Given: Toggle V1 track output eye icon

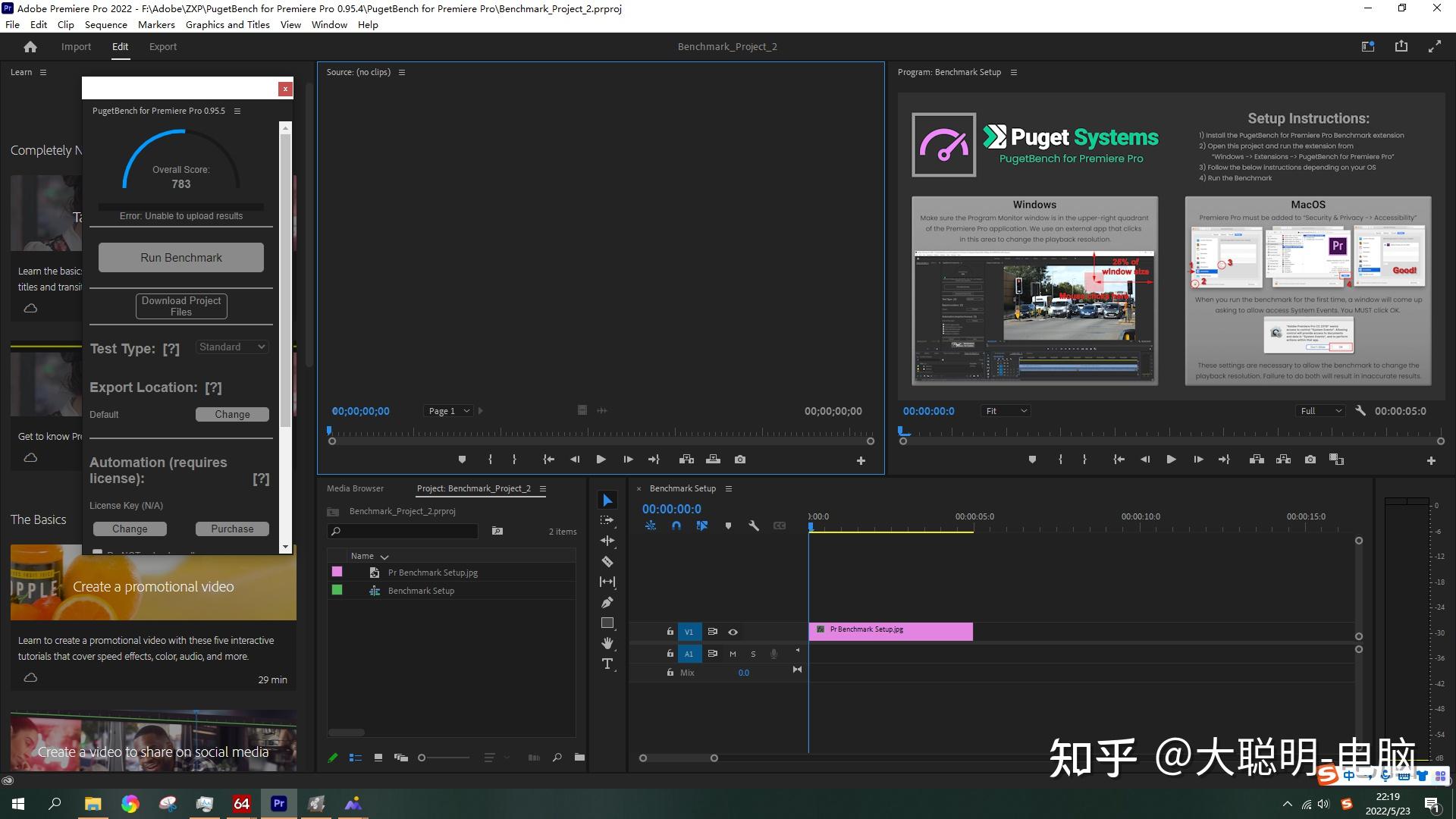Looking at the screenshot, I should coord(733,632).
